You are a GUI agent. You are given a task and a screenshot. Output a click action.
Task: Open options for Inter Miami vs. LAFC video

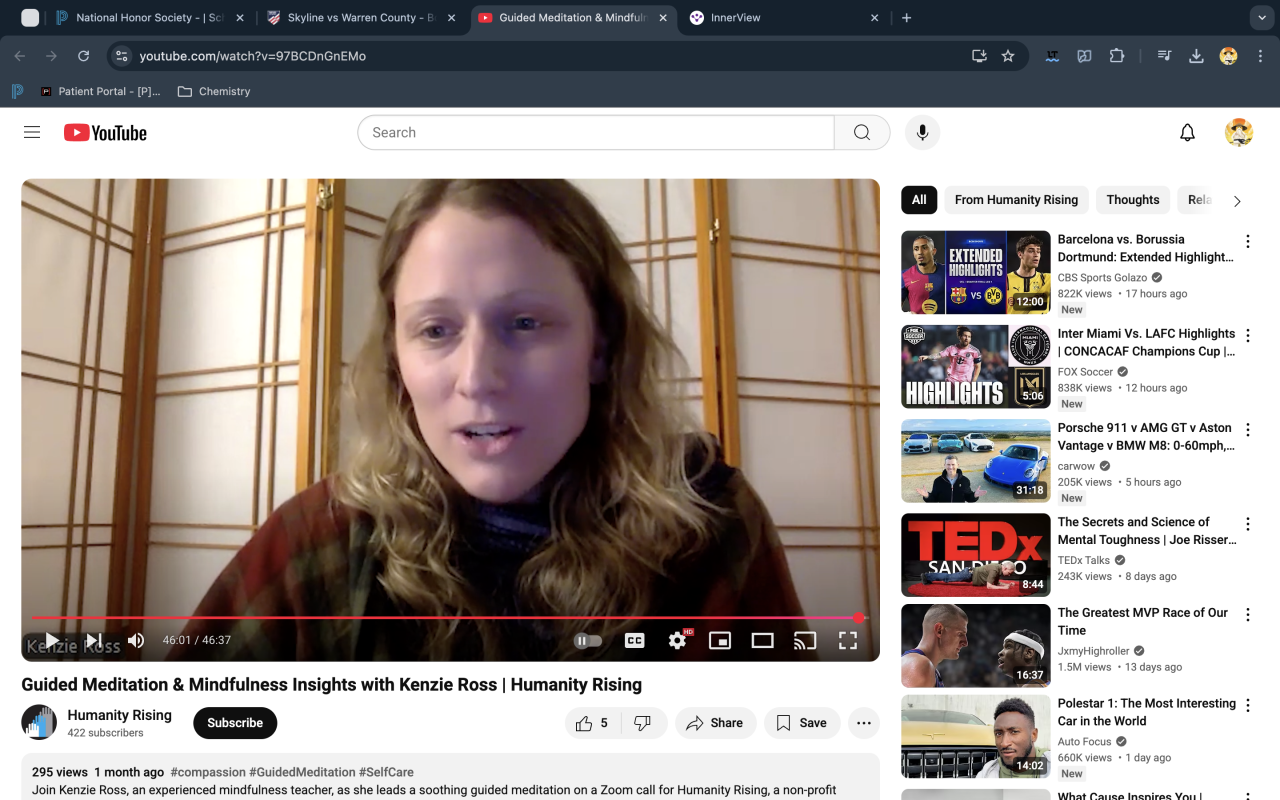1247,335
